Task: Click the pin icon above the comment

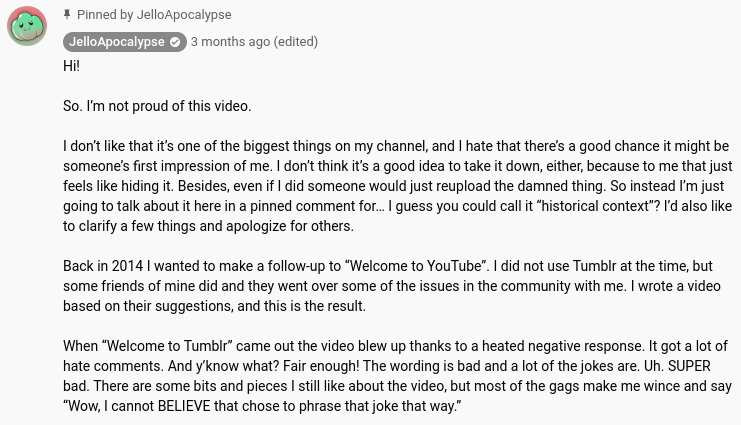Action: (x=67, y=15)
